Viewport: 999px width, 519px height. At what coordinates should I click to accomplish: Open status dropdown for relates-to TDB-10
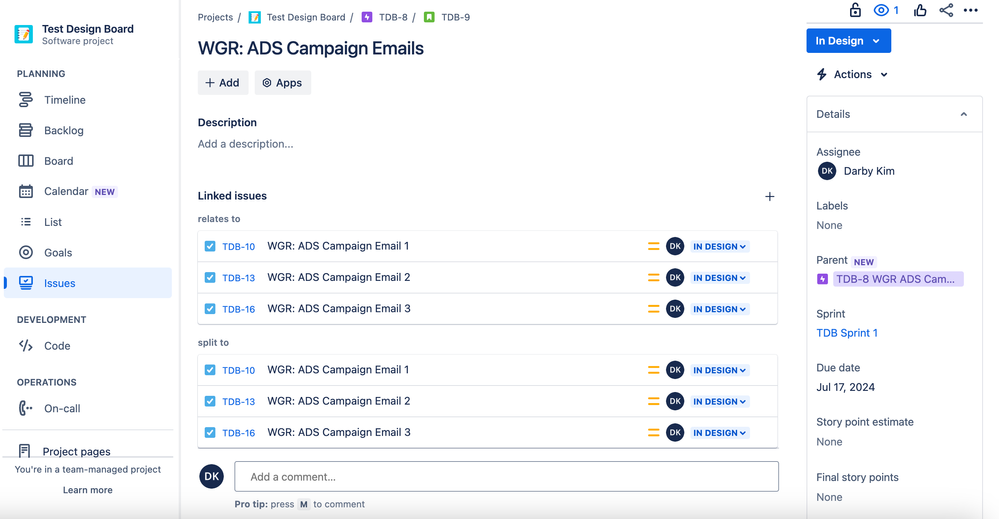[720, 246]
